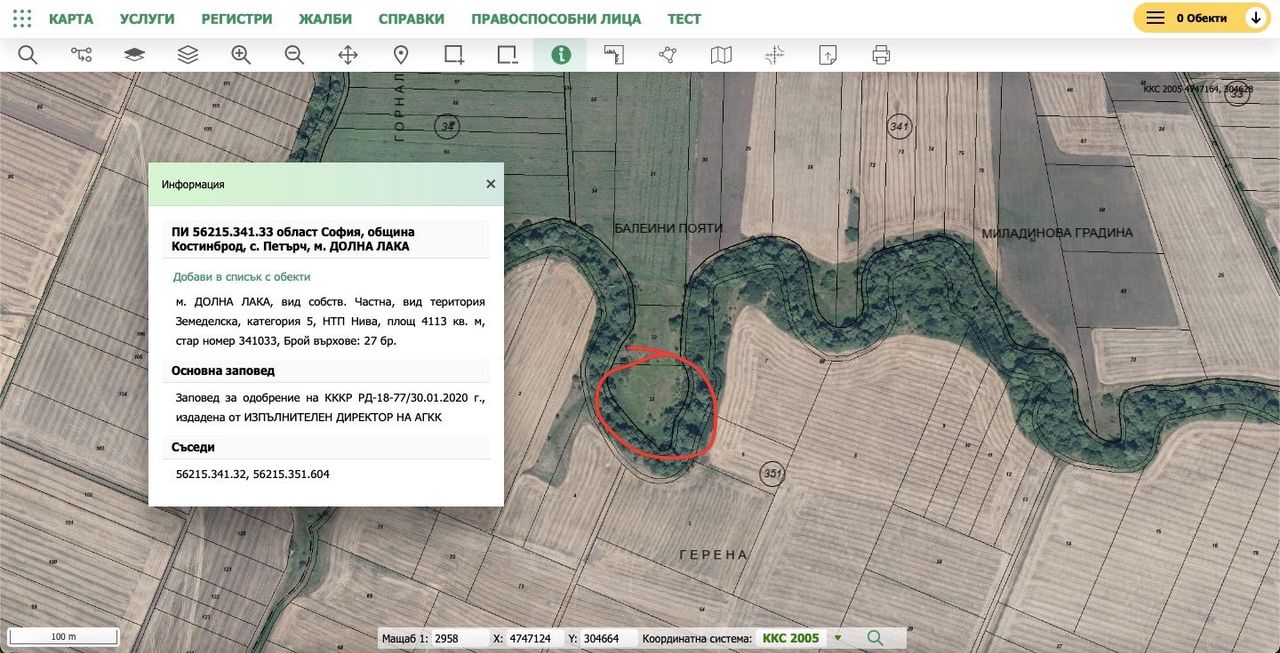Select remove rectangle selection tool
This screenshot has width=1280, height=653.
tap(508, 55)
